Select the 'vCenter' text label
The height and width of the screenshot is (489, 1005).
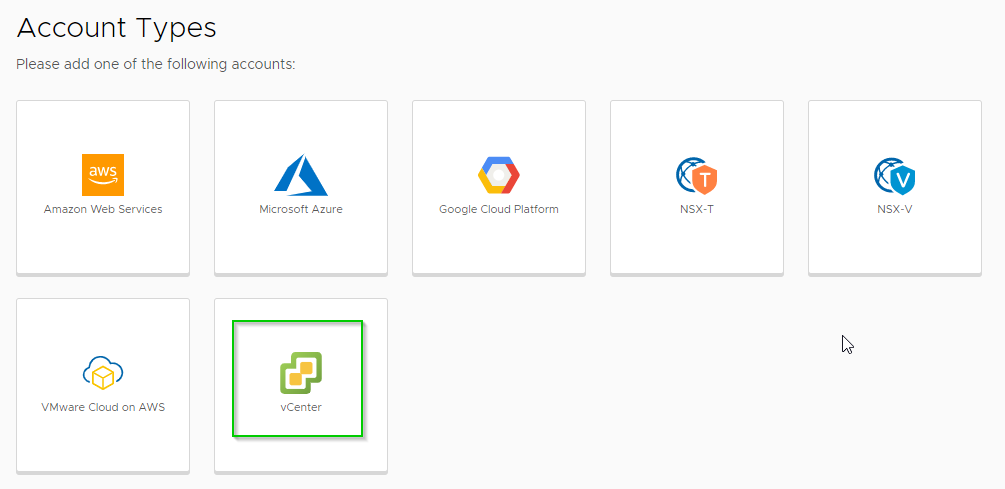(x=300, y=408)
